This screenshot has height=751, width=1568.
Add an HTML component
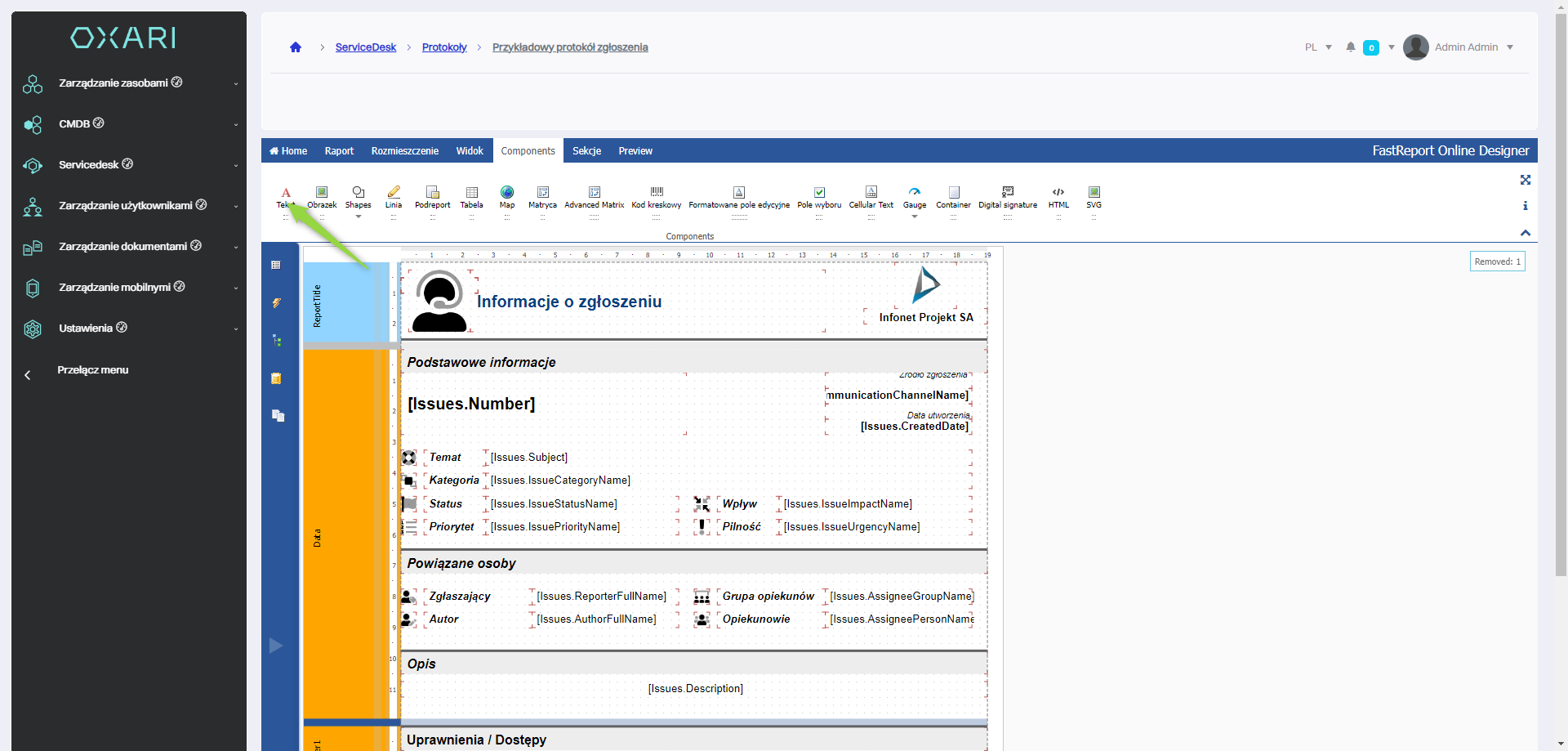coord(1058,196)
